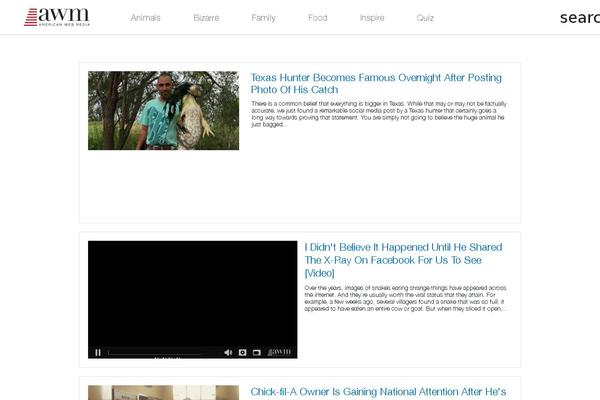Open Chick-fil-A Owner article headline
The image size is (600, 400).
coord(378,392)
